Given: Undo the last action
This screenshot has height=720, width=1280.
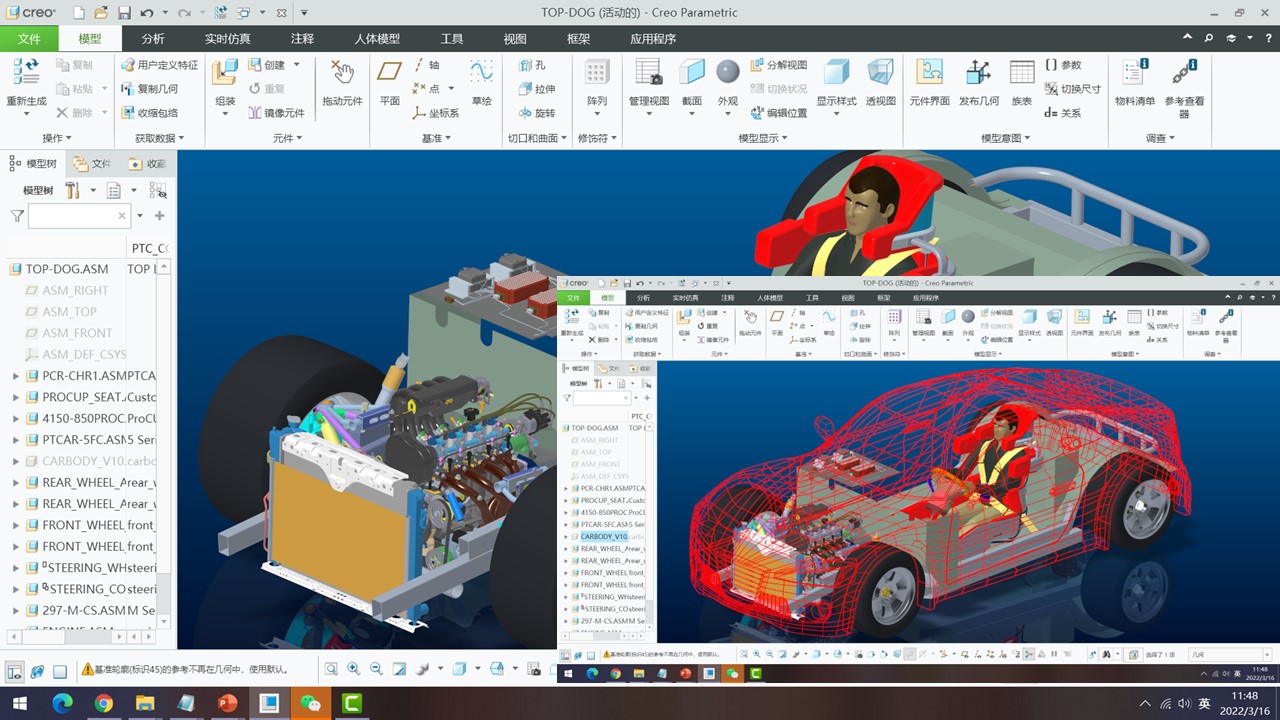Looking at the screenshot, I should click(x=147, y=13).
